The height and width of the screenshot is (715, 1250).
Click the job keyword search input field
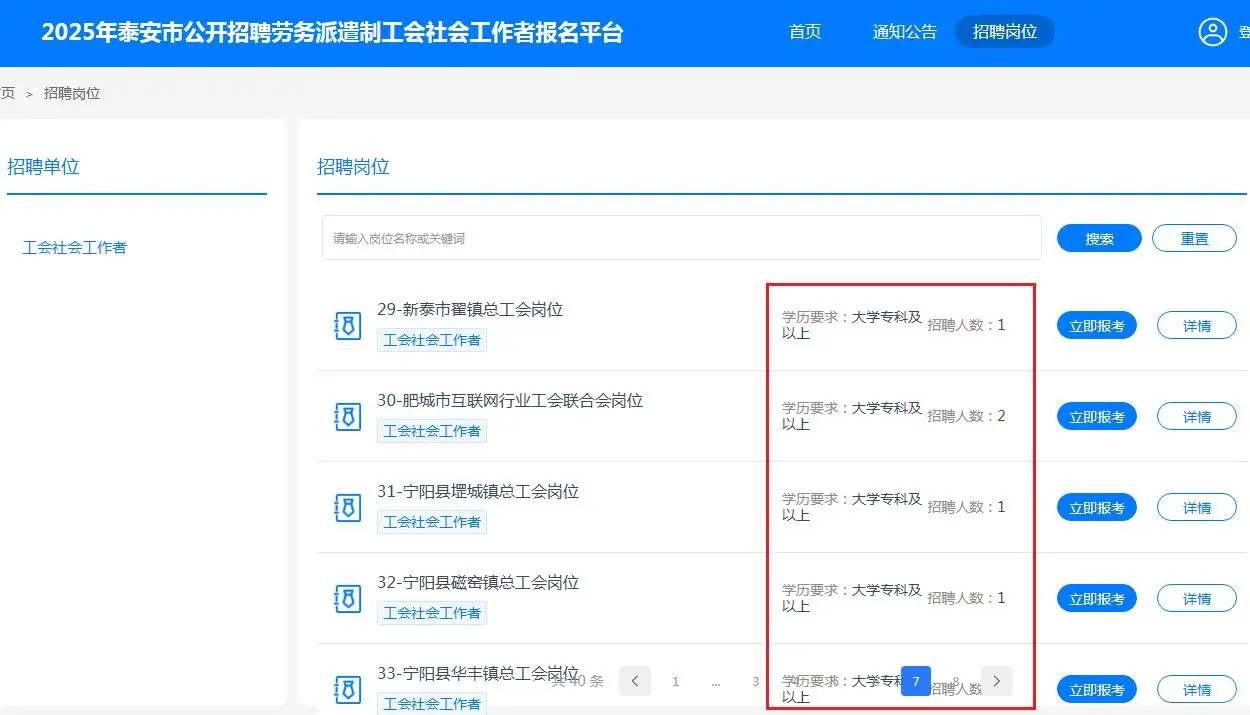click(680, 237)
